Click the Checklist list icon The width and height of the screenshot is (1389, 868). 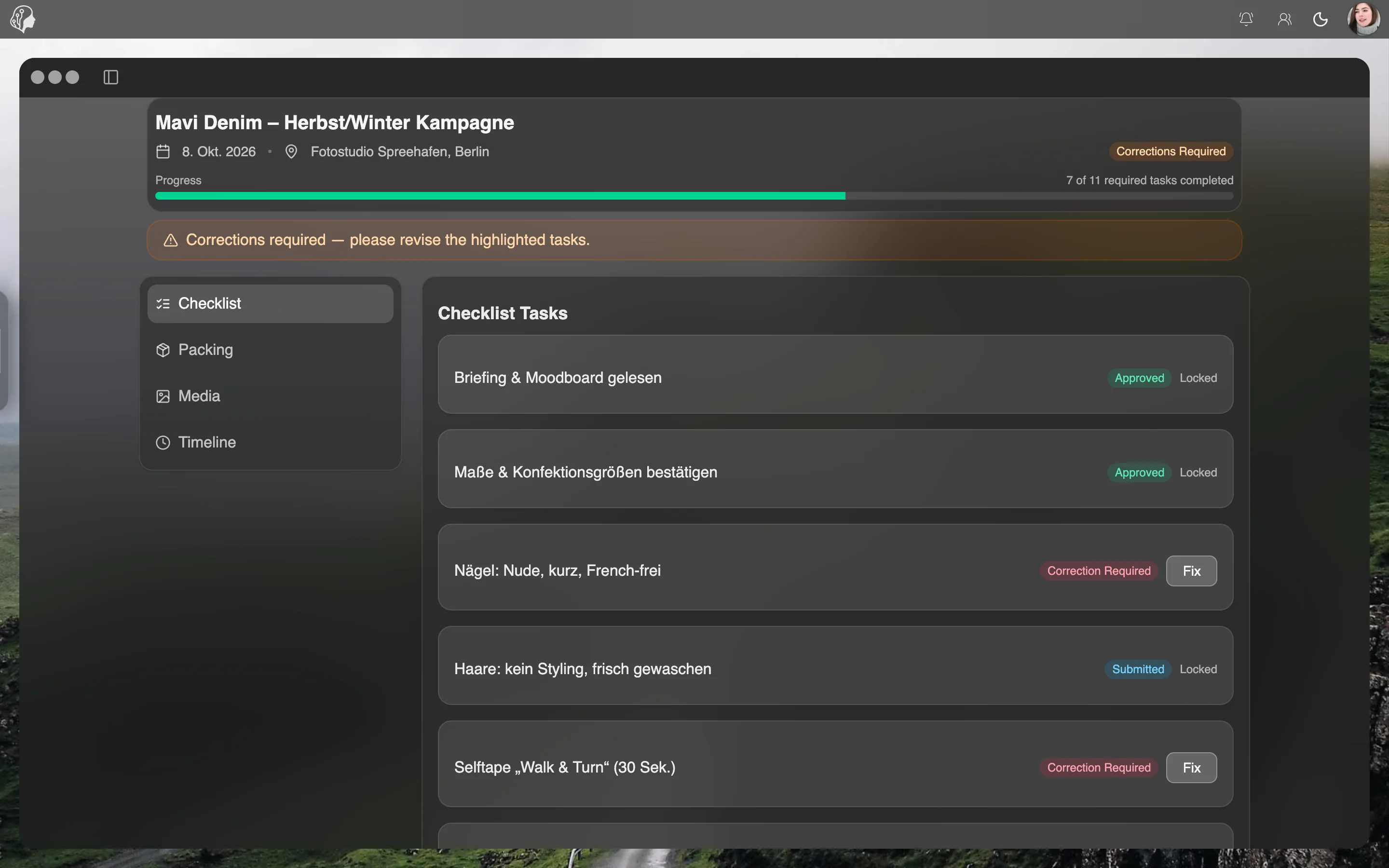click(x=163, y=304)
